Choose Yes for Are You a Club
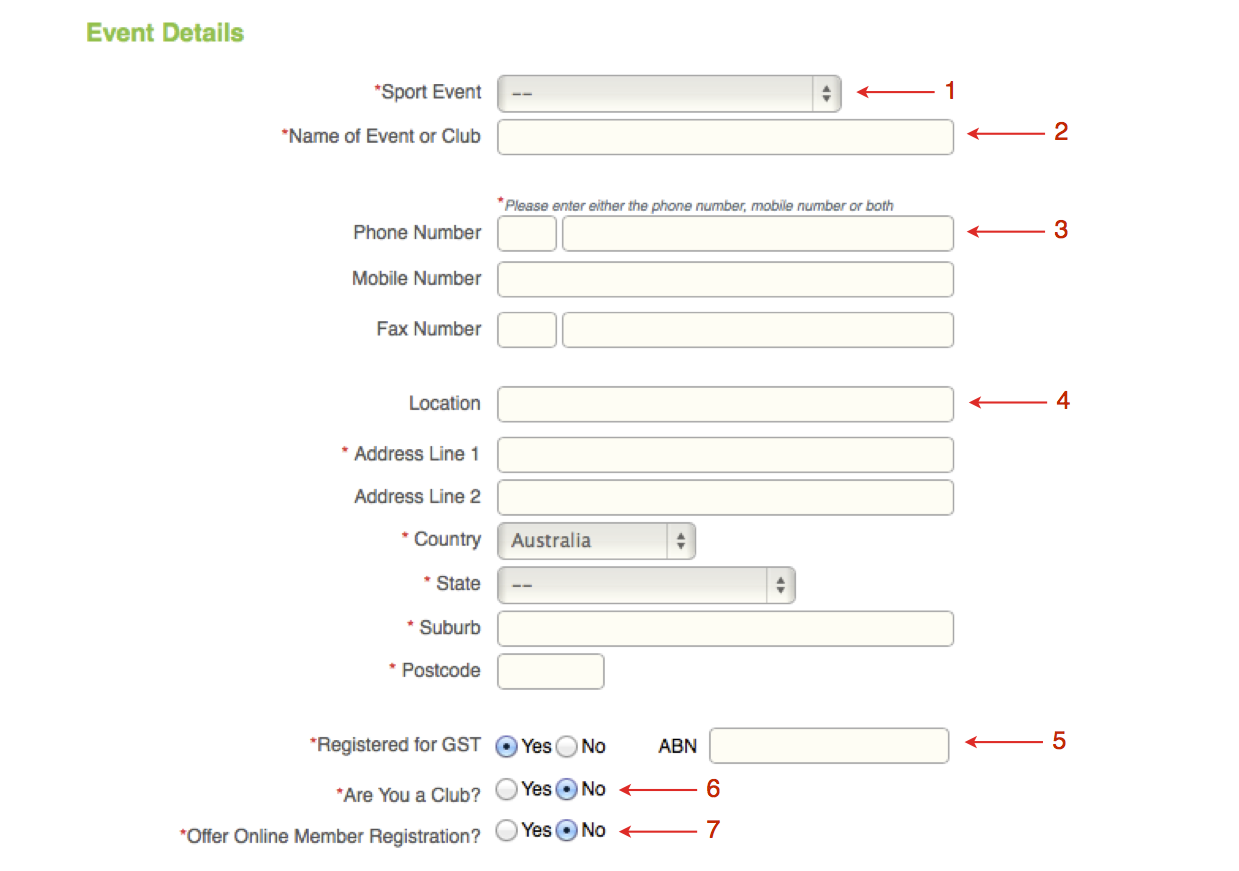This screenshot has height=871, width=1239. click(507, 790)
